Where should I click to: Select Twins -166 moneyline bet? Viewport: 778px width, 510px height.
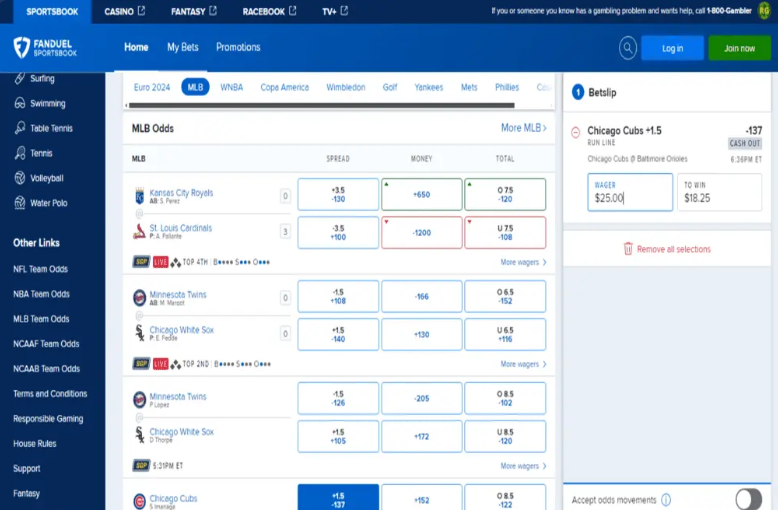pyautogui.click(x=421, y=296)
